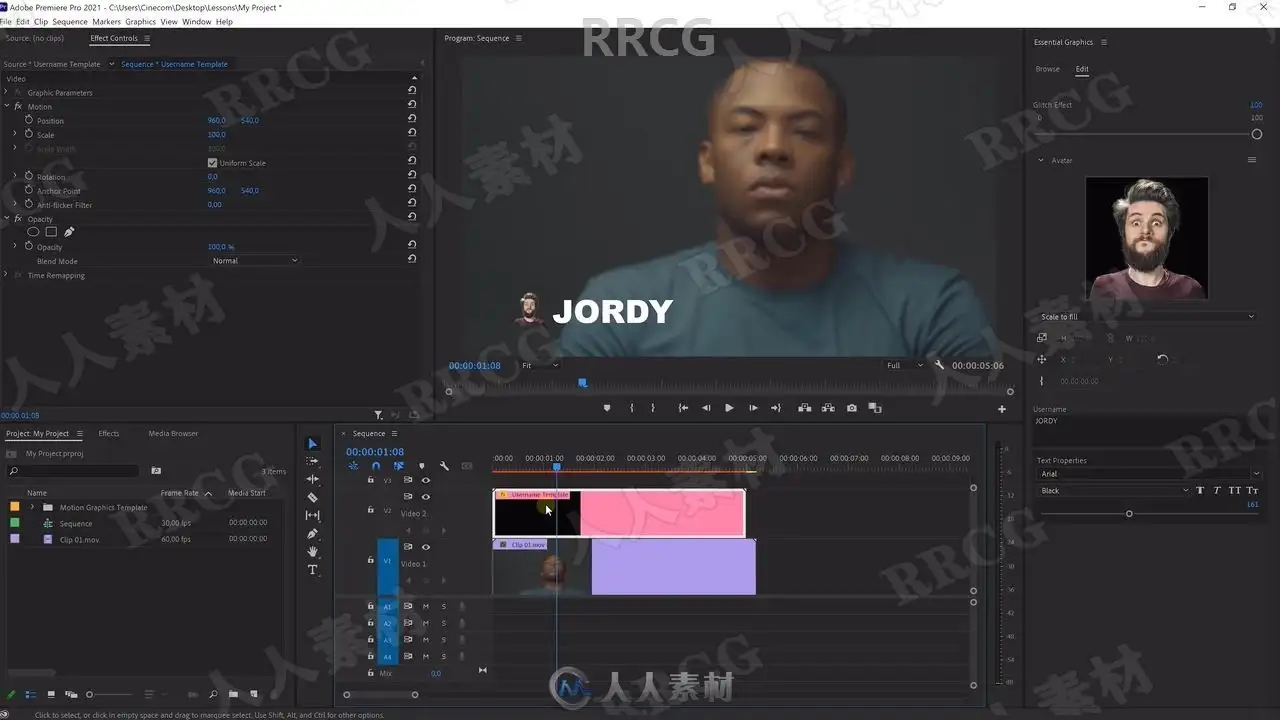Open the Fit zoom level dropdown

point(540,366)
